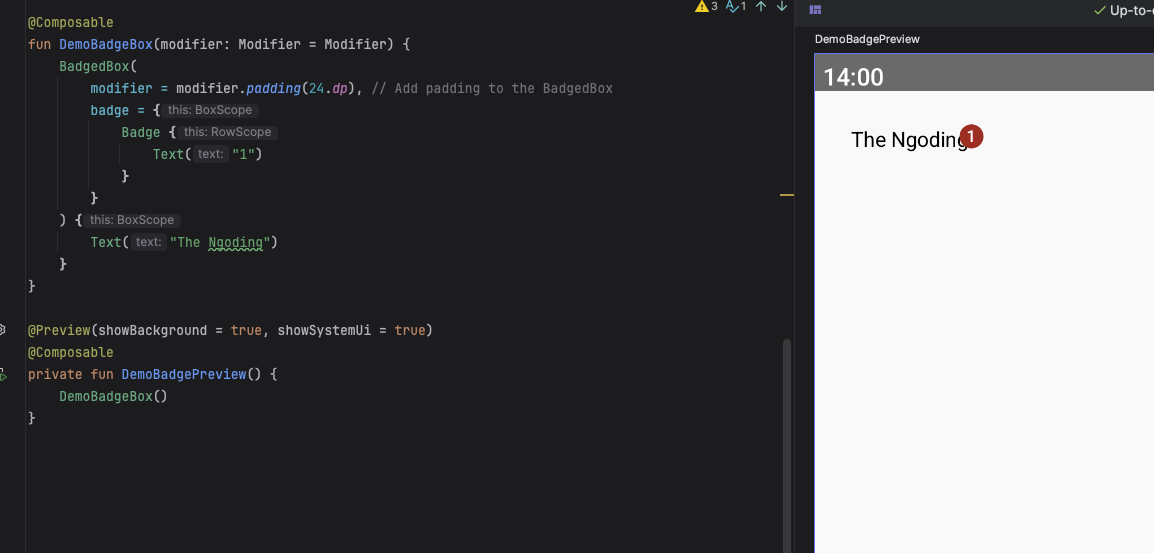
Task: Click the red badge showing 1 in preview
Action: [x=970, y=137]
